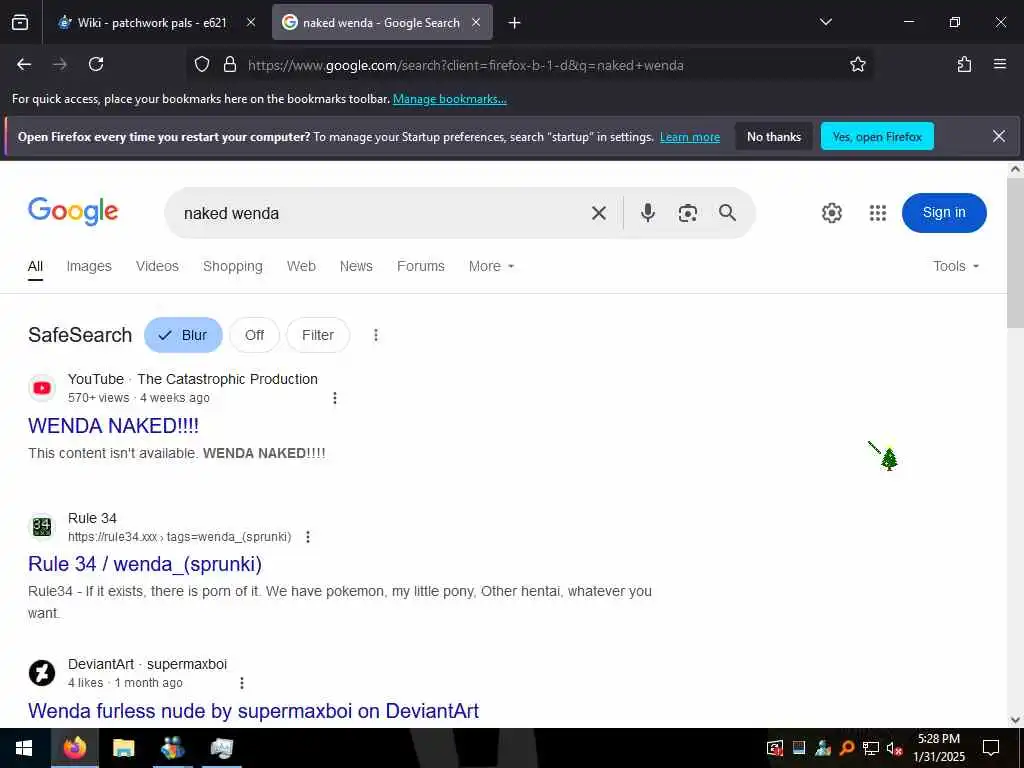Image resolution: width=1024 pixels, height=768 pixels.
Task: Dismiss the Firefox startup notification bar
Action: pyautogui.click(x=999, y=136)
